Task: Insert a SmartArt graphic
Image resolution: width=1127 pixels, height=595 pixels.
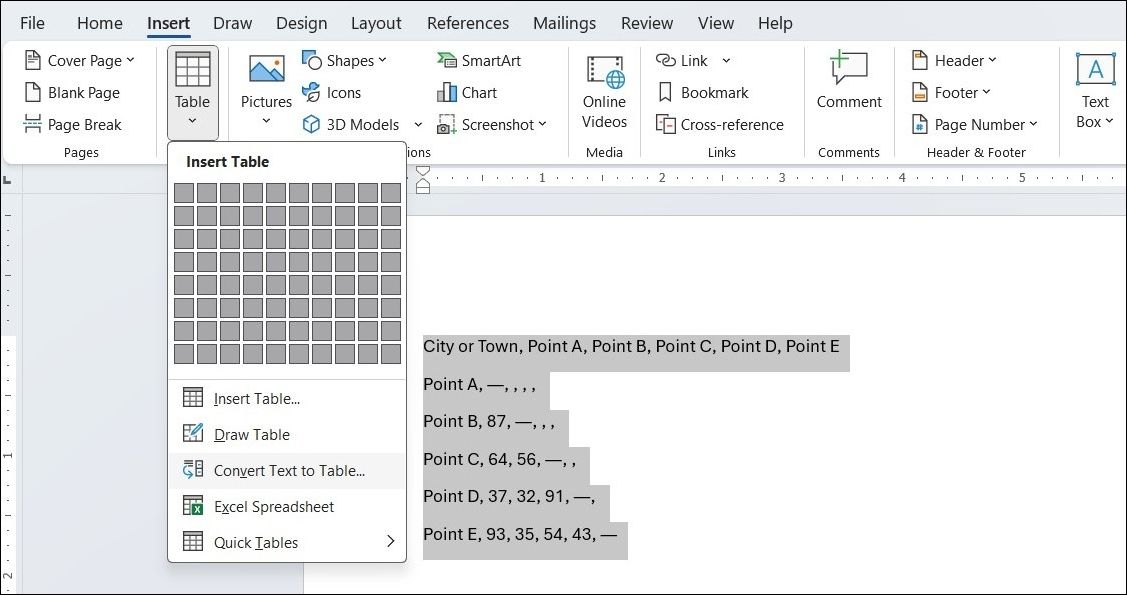Action: [478, 60]
